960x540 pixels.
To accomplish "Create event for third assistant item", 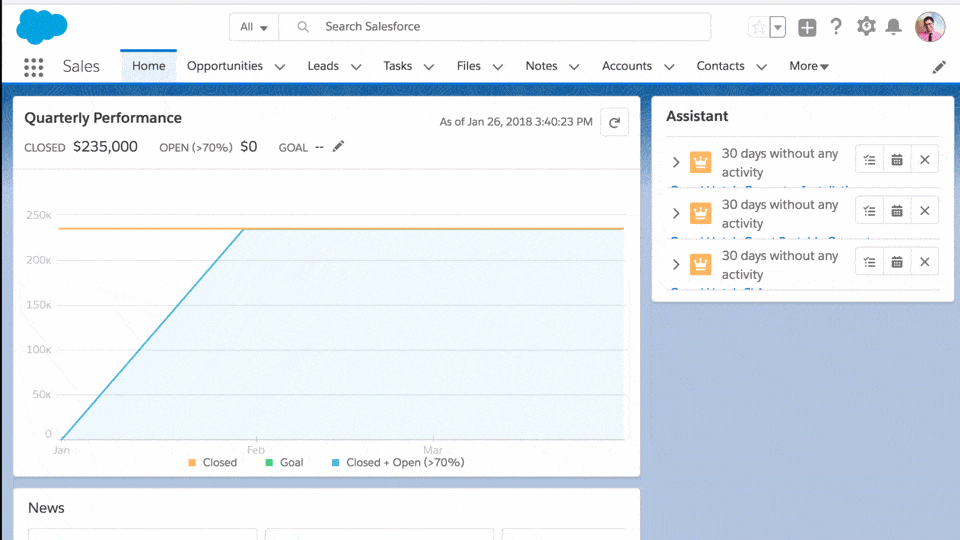I will pos(897,262).
